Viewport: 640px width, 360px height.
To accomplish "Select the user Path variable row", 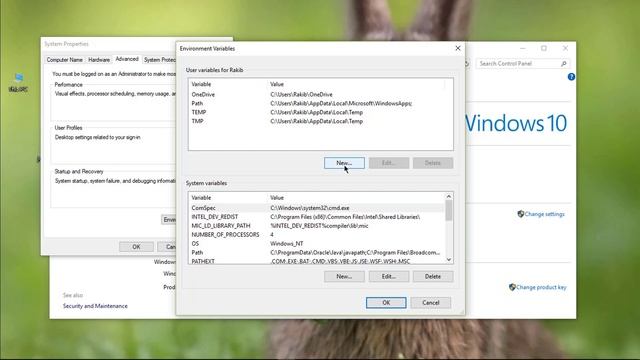I will pyautogui.click(x=318, y=103).
